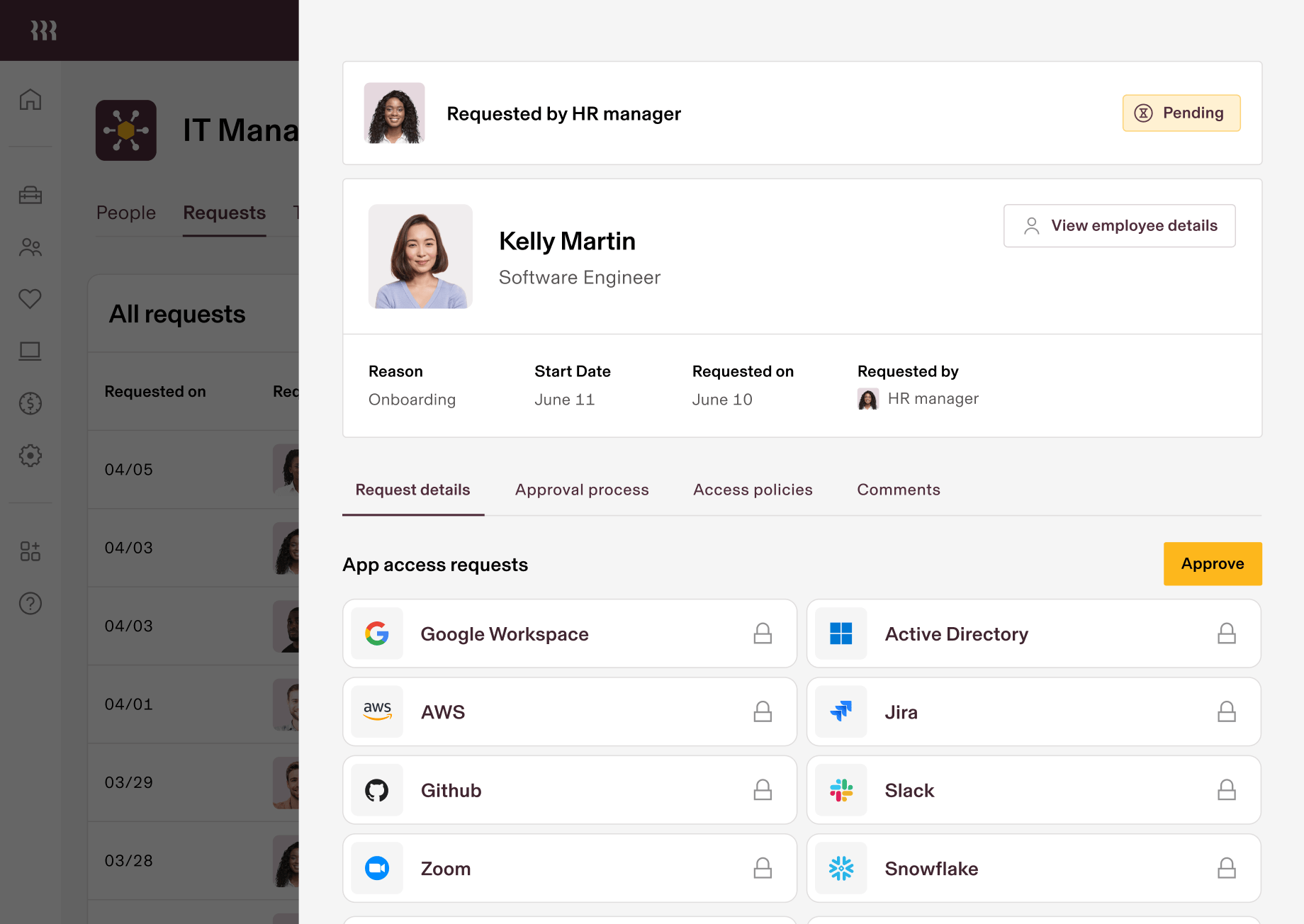Click the lock icon for Github
Viewport: 1304px width, 924px height.
[x=763, y=790]
